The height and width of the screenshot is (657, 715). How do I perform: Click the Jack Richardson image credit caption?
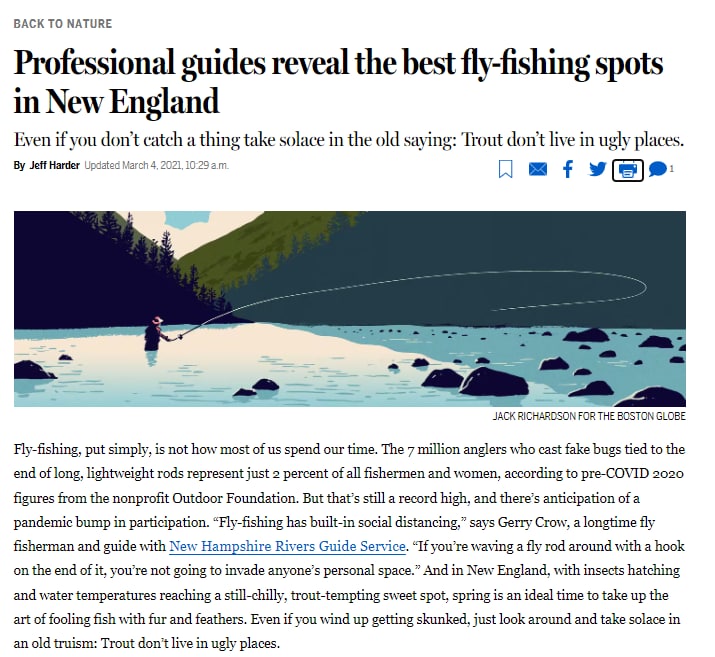click(589, 416)
